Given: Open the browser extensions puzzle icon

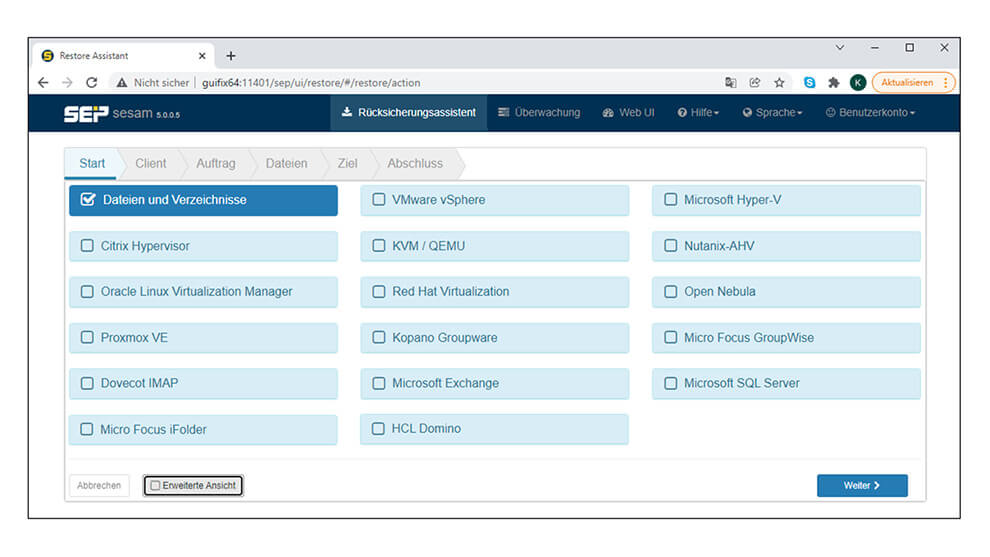Looking at the screenshot, I should click(833, 83).
